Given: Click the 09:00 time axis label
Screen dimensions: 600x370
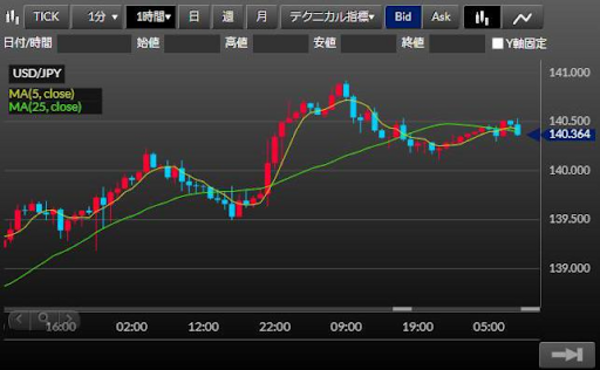Looking at the screenshot, I should coord(346,327).
